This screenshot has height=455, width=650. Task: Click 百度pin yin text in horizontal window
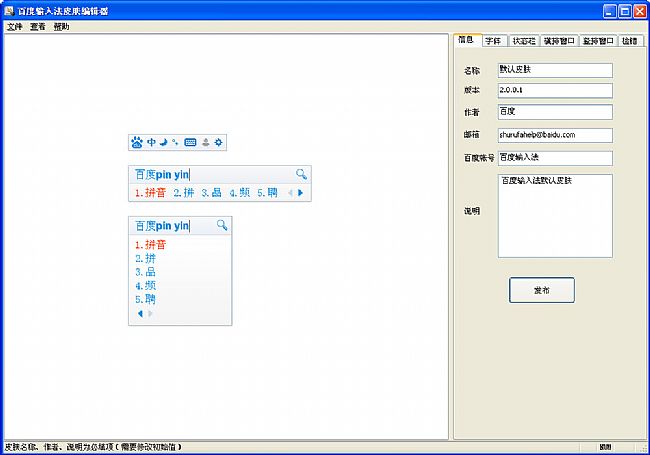[162, 174]
